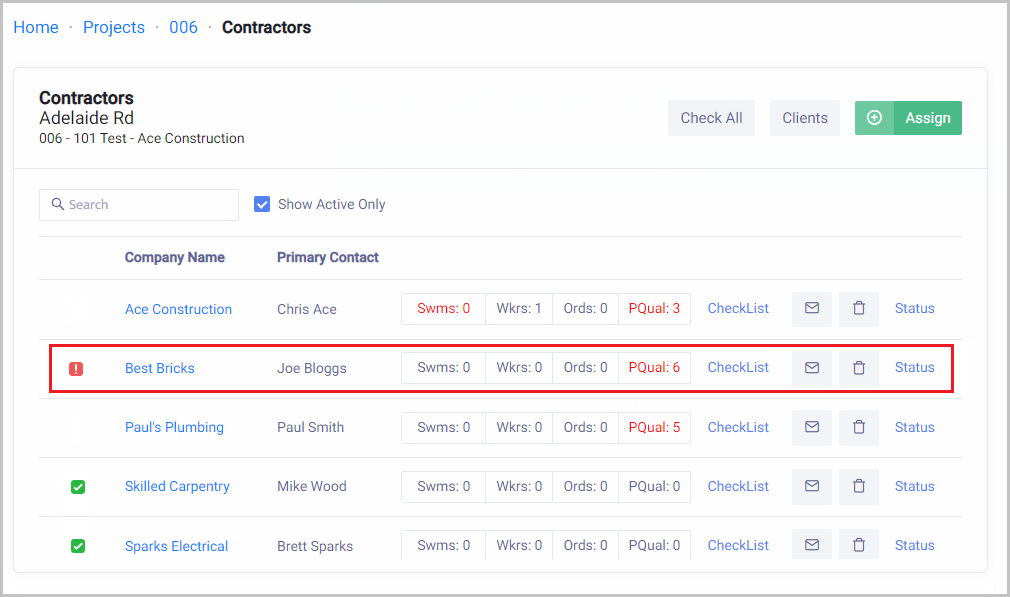Click the plus icon on Assign button
The width and height of the screenshot is (1010, 597).
coord(874,118)
